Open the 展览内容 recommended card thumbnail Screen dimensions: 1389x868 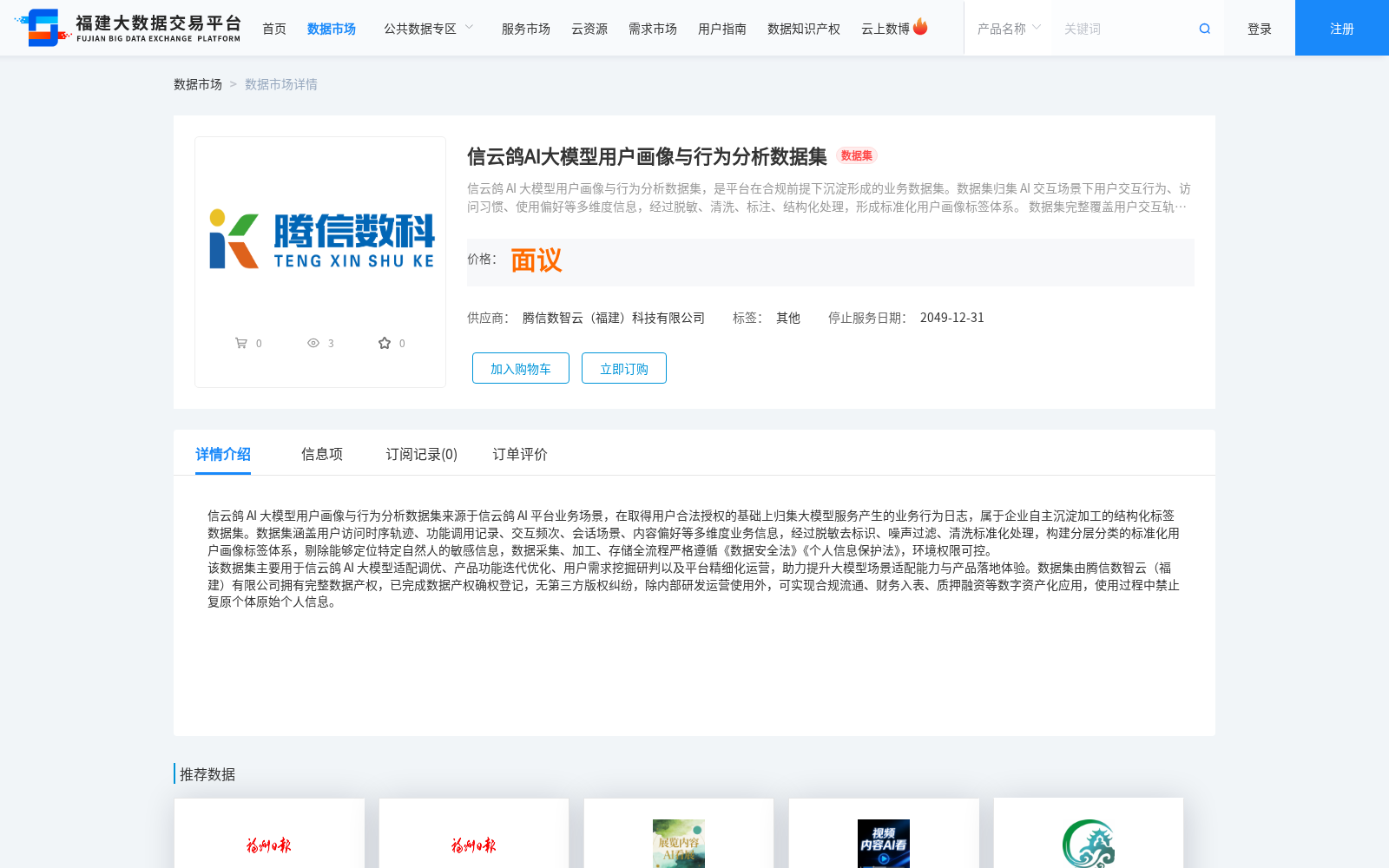679,844
